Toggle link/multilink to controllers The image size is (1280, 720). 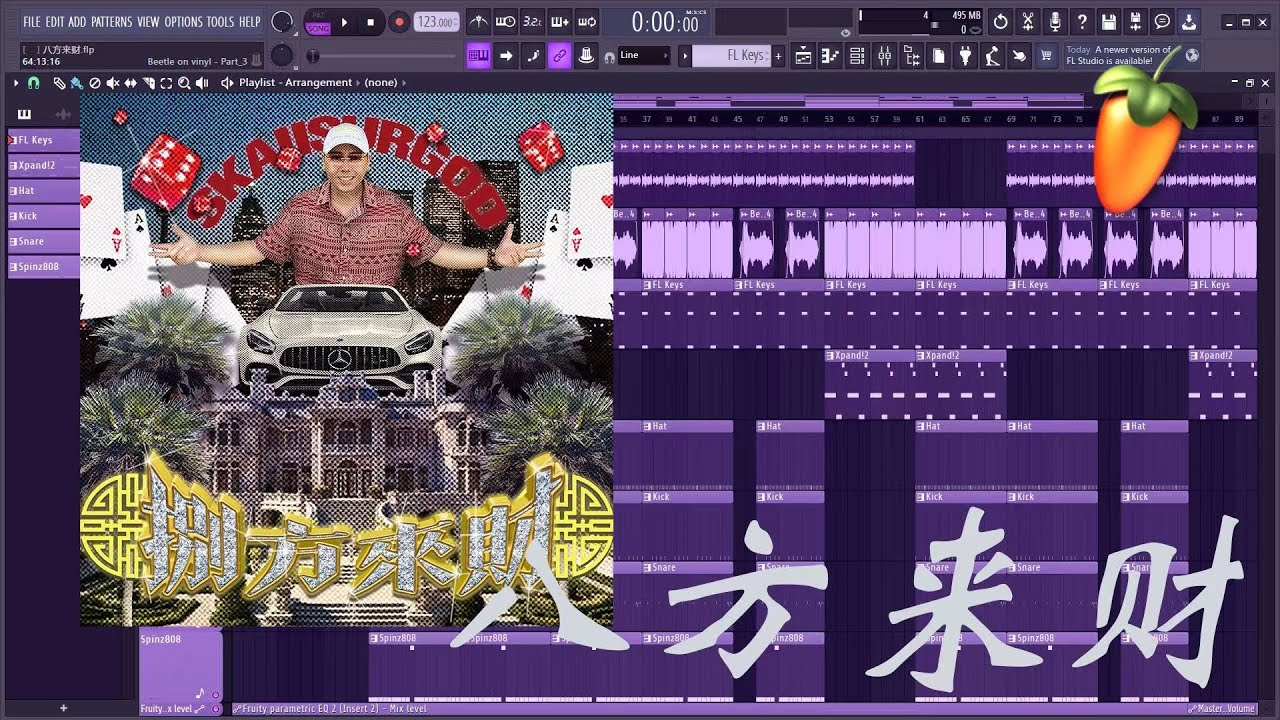point(559,56)
